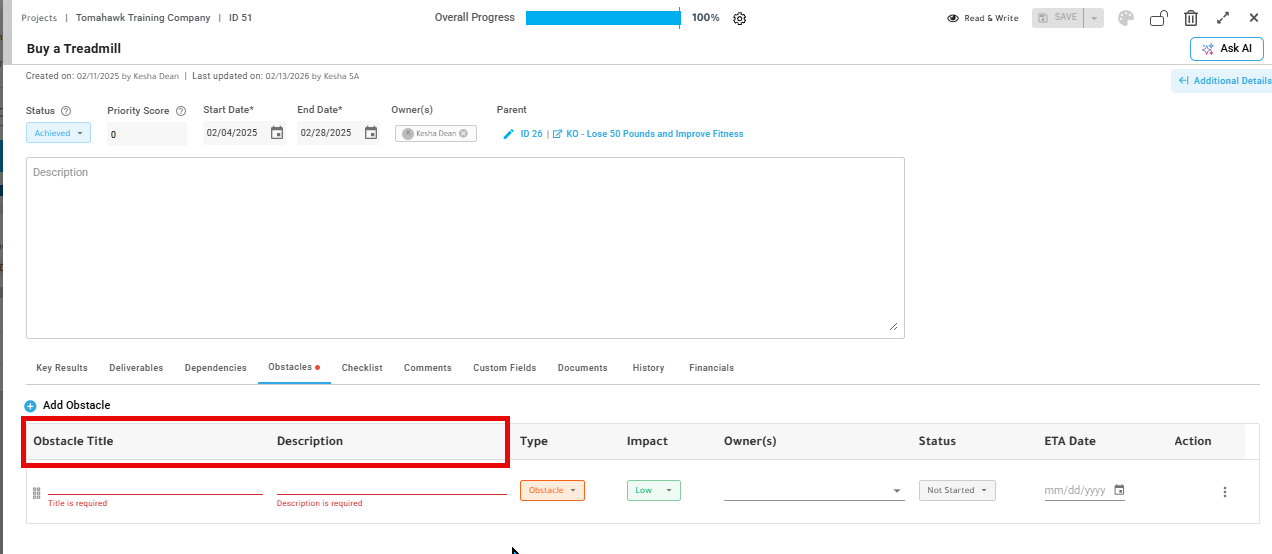
Task: Remove owner Kesha Dean with the x
Action: pos(463,133)
